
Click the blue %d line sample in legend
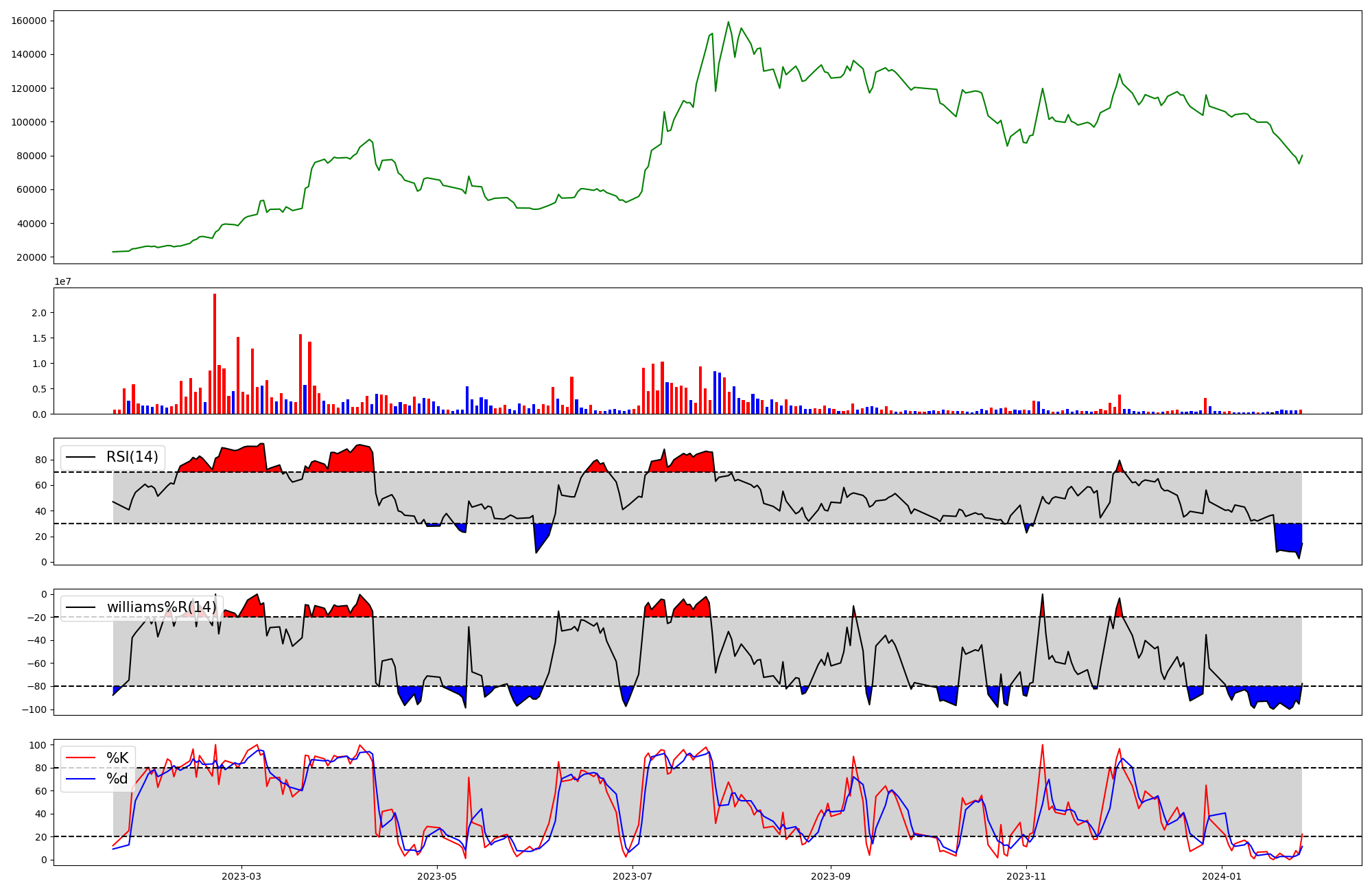[x=80, y=779]
